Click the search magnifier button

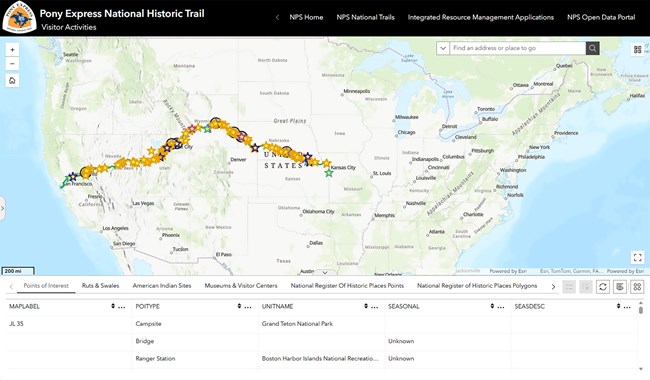point(593,48)
